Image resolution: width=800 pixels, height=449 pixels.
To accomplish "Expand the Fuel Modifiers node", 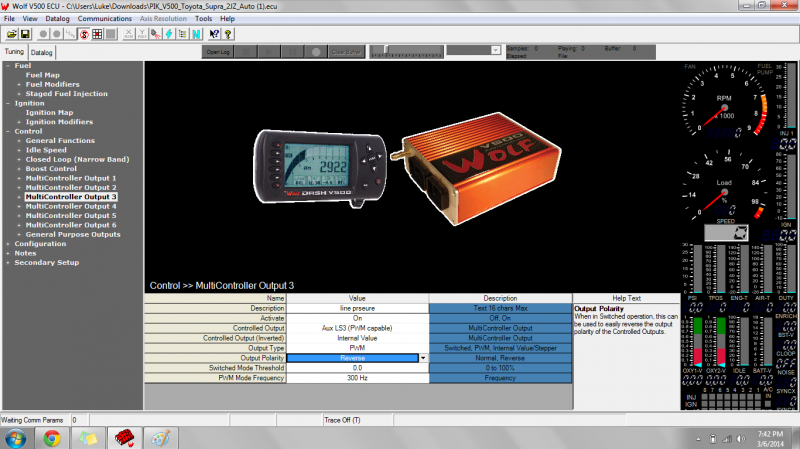I will [x=19, y=85].
